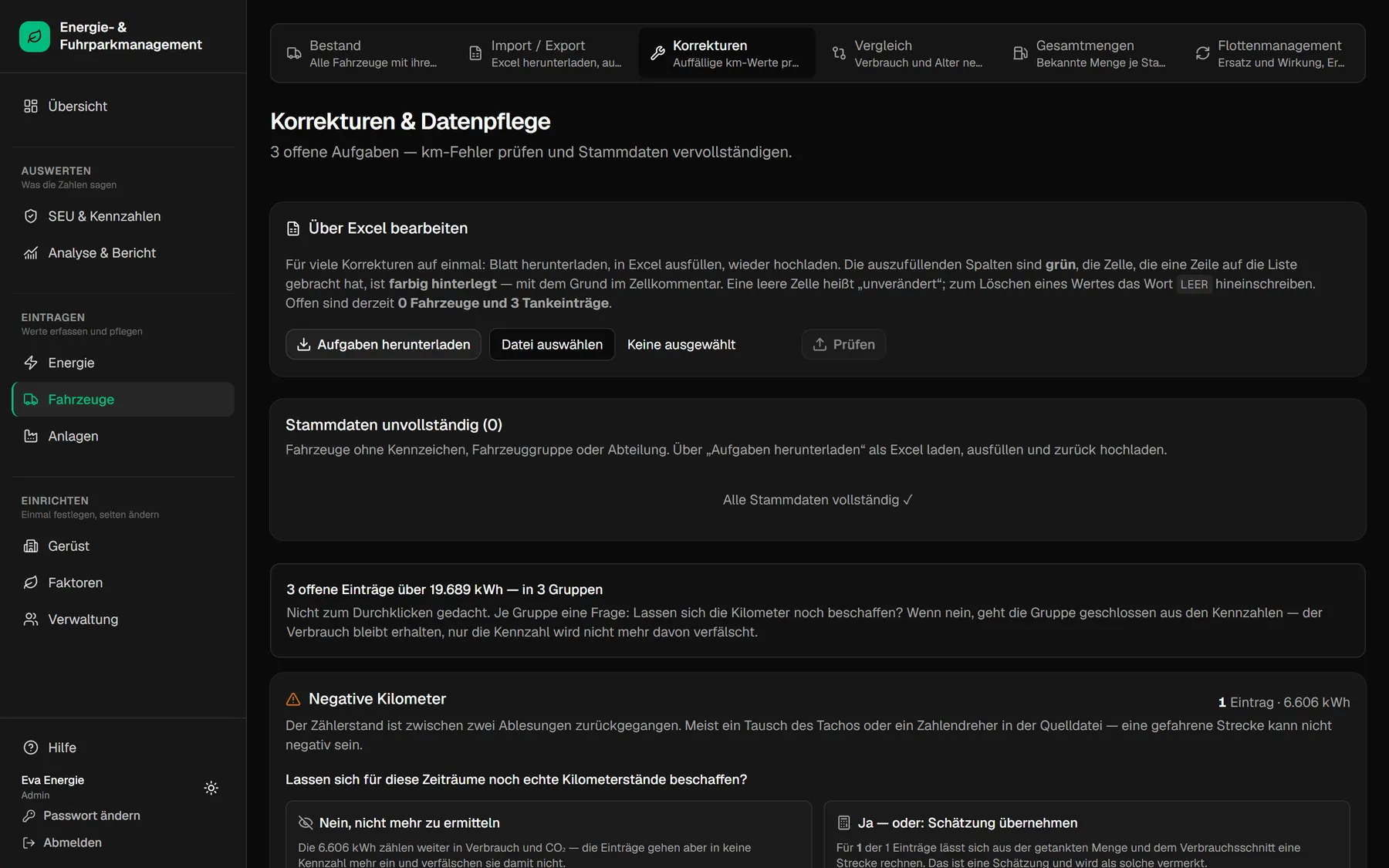Click the Übersicht grid icon

31,106
